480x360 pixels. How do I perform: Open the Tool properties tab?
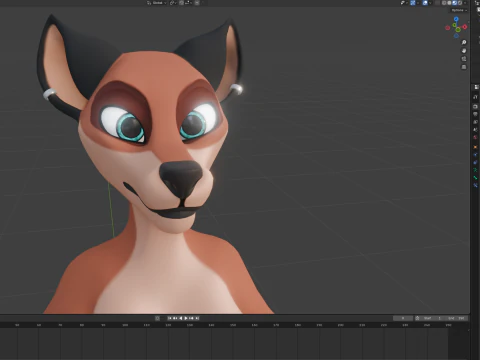click(475, 97)
